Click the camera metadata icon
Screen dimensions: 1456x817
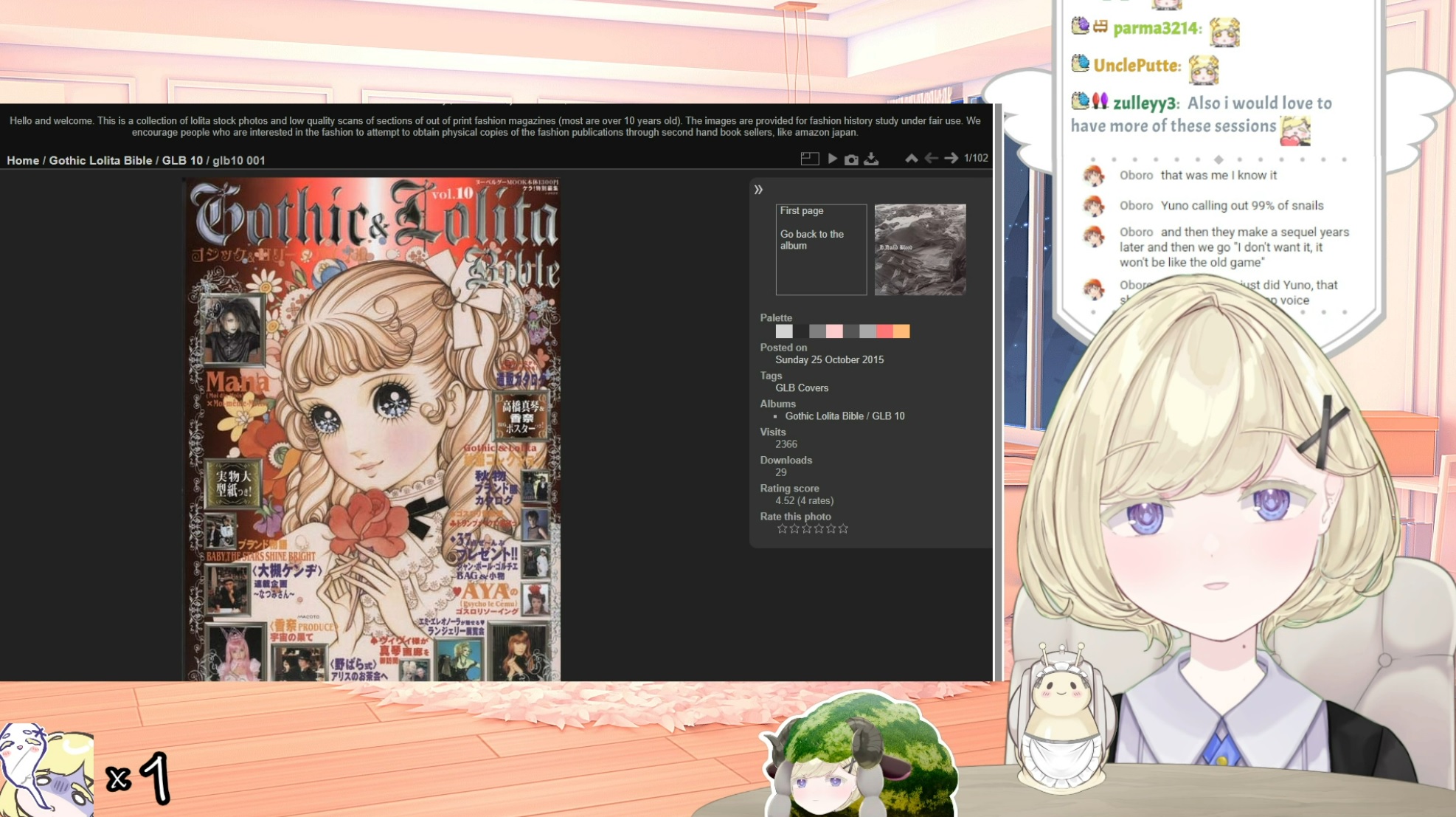tap(851, 159)
